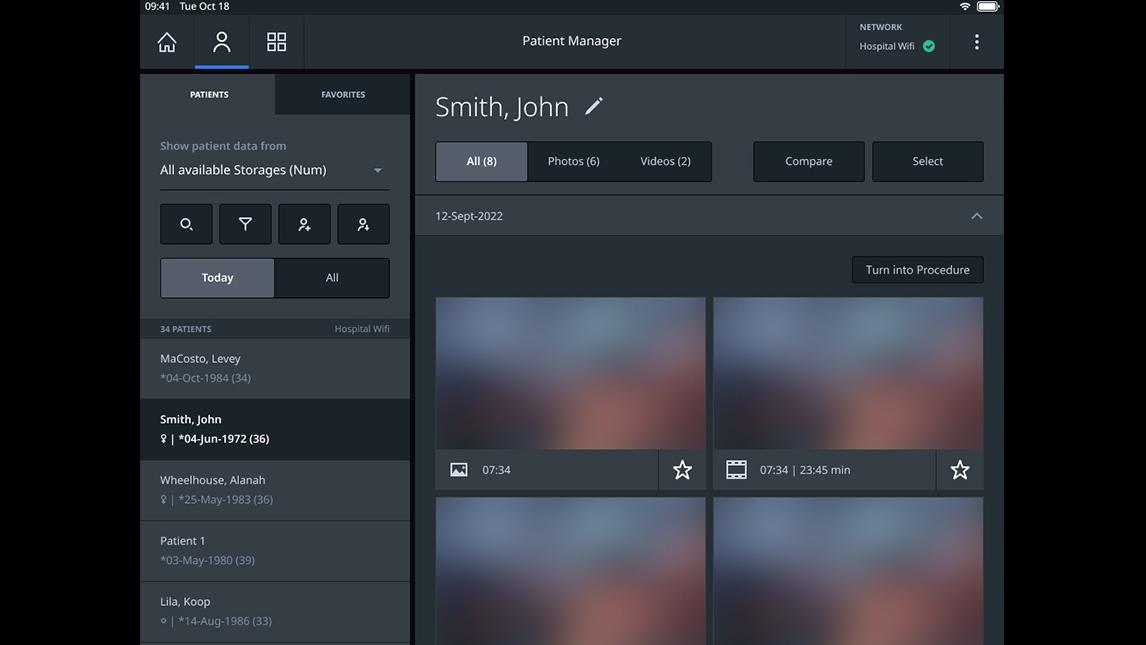The image size is (1146, 645).
Task: Select patient MaCosto, Levey
Action: pyautogui.click(x=275, y=368)
